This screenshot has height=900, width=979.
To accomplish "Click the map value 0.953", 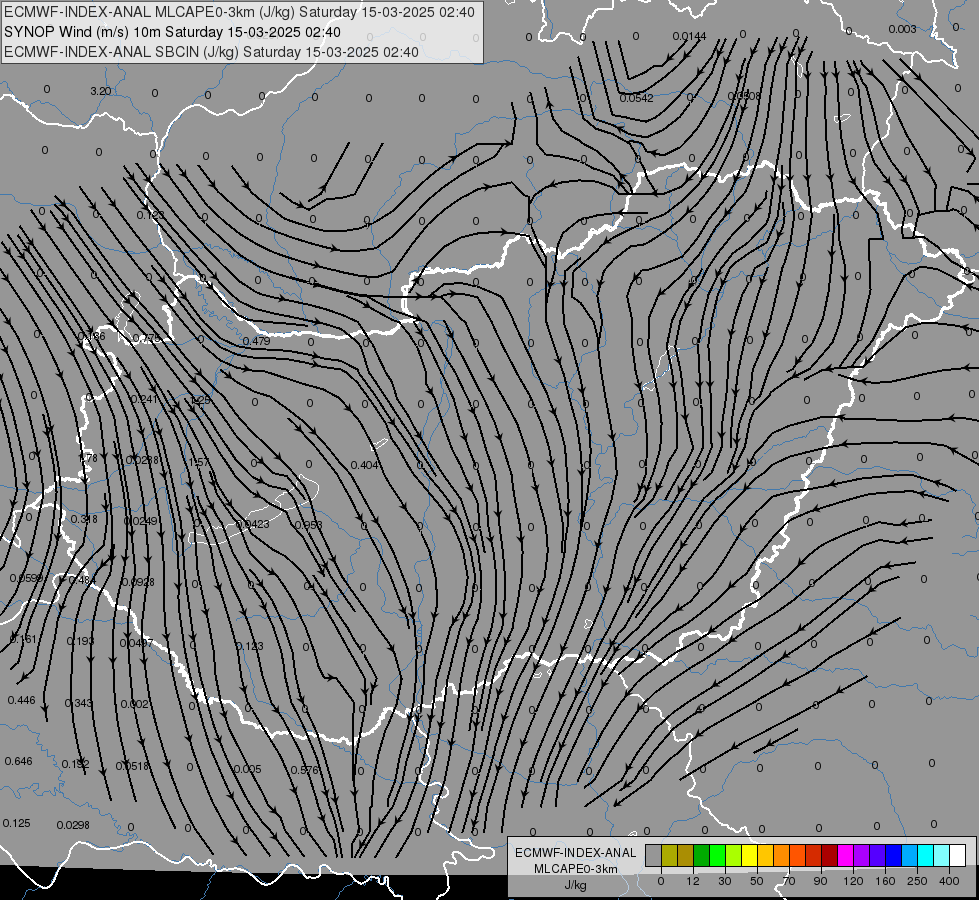I will [x=308, y=525].
